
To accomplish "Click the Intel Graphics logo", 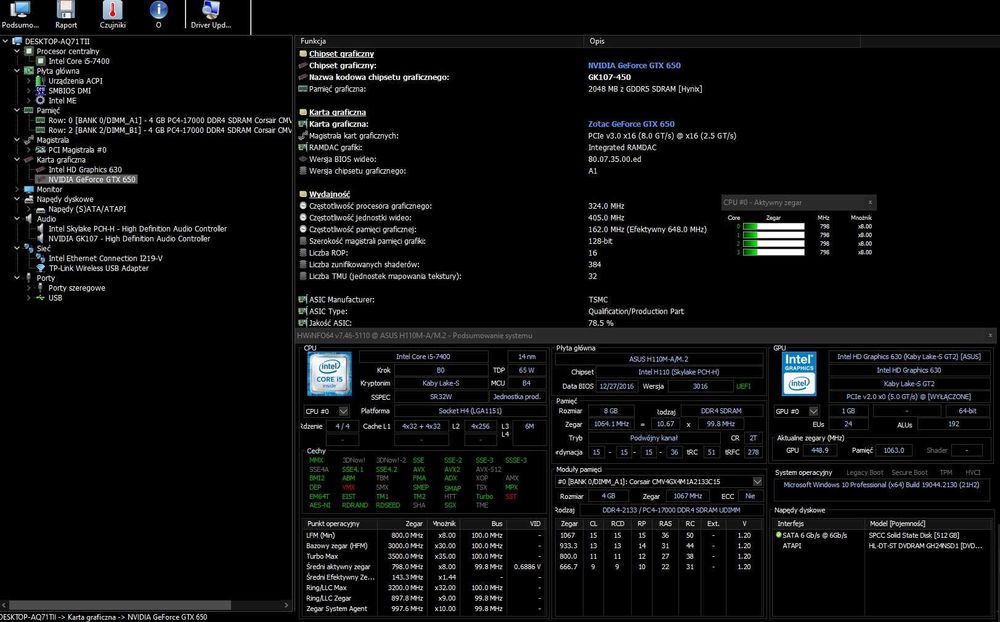I will pyautogui.click(x=799, y=374).
